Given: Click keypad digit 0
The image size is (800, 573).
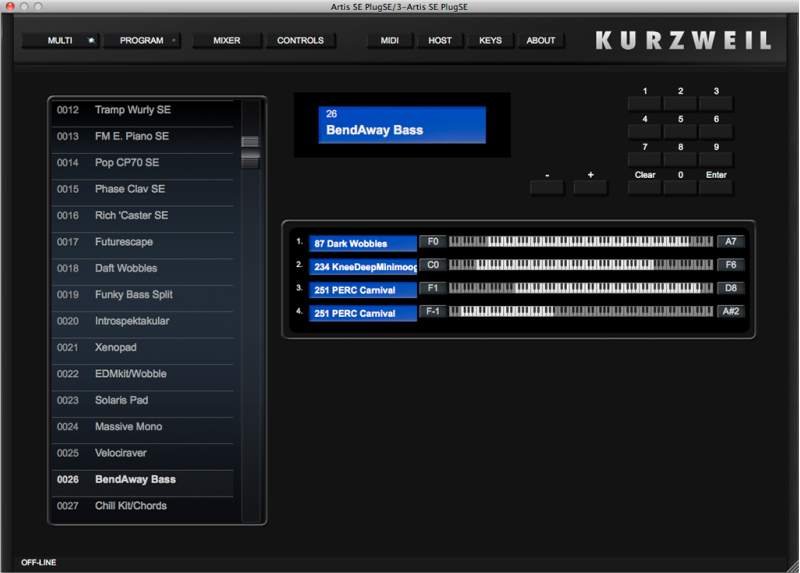Looking at the screenshot, I should pyautogui.click(x=680, y=187).
